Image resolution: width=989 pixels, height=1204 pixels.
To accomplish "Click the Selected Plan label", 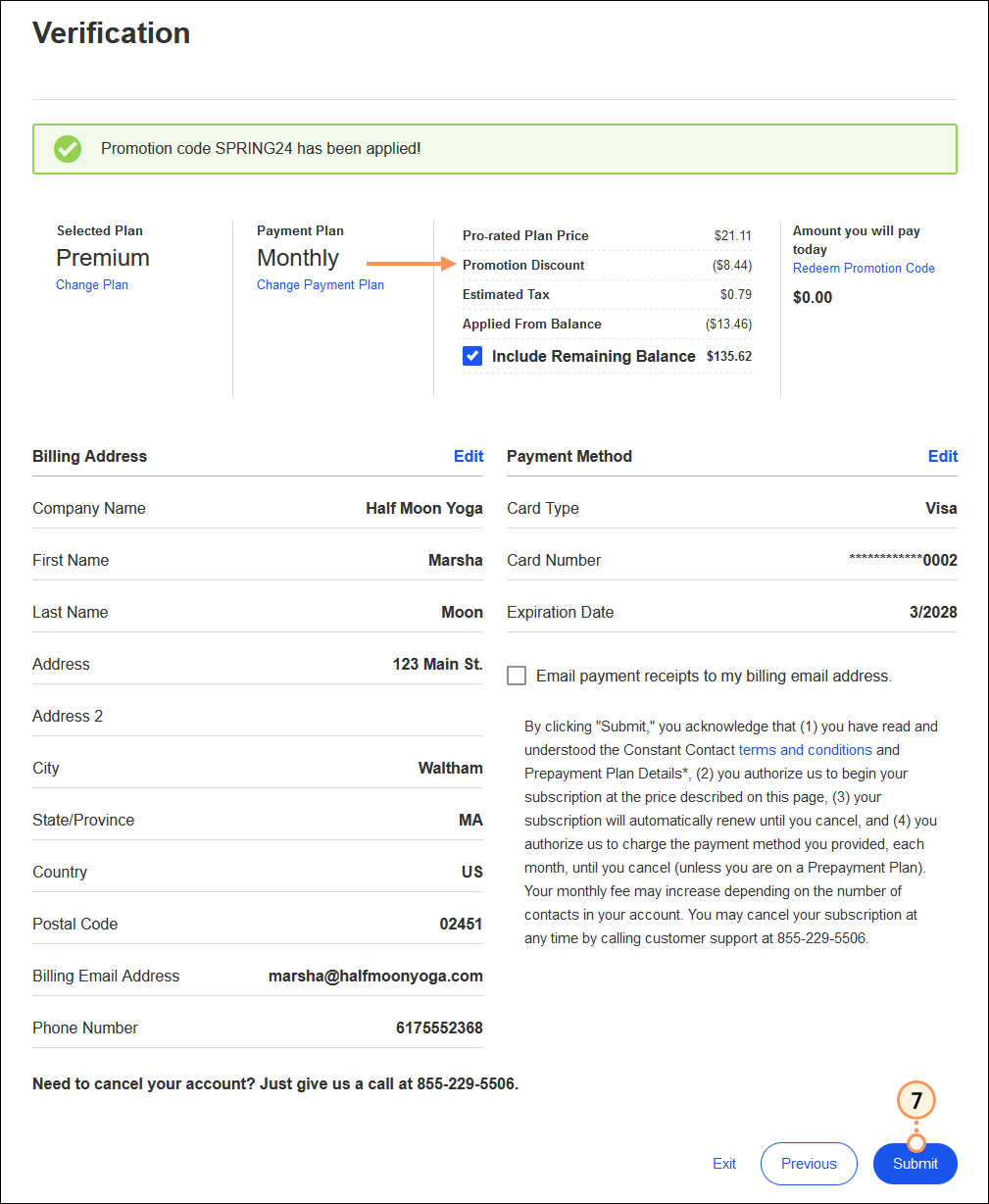I will [x=100, y=230].
